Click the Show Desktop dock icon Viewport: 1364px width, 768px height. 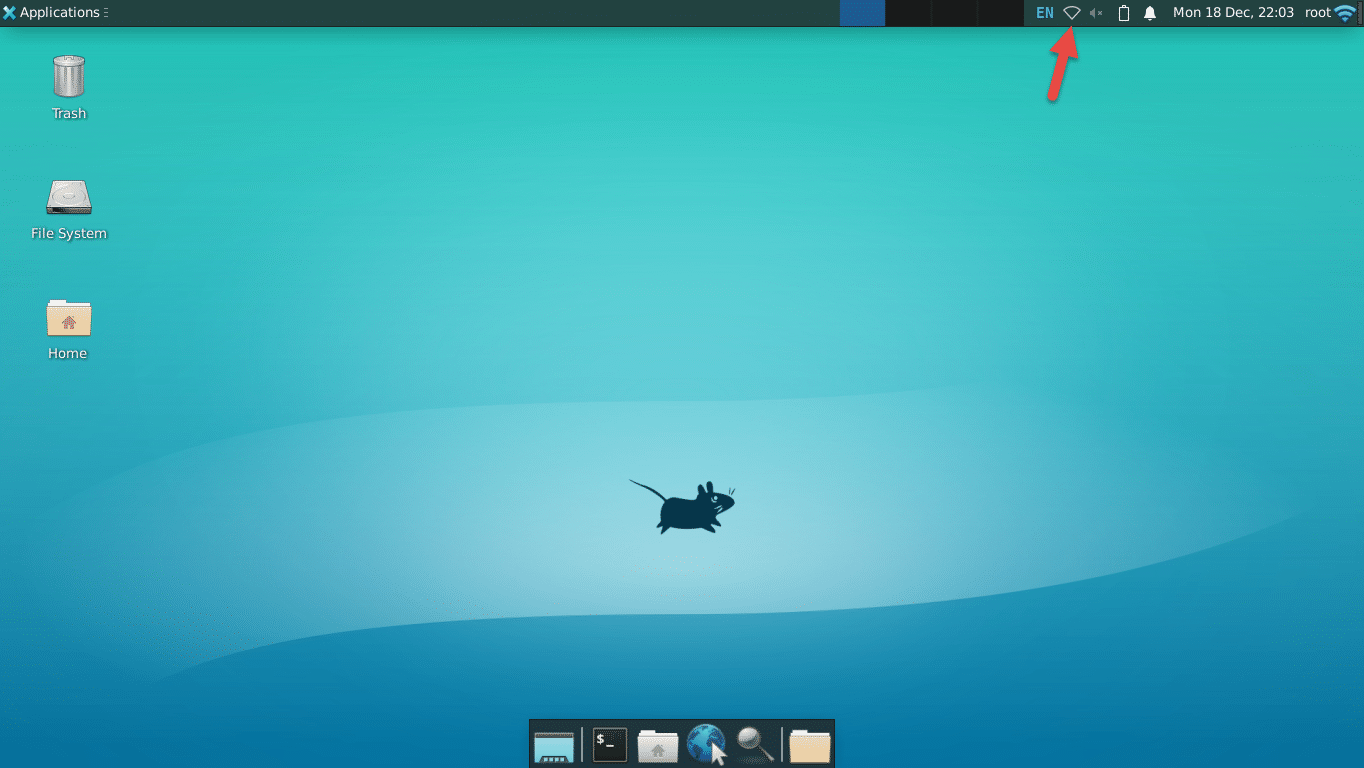click(554, 745)
